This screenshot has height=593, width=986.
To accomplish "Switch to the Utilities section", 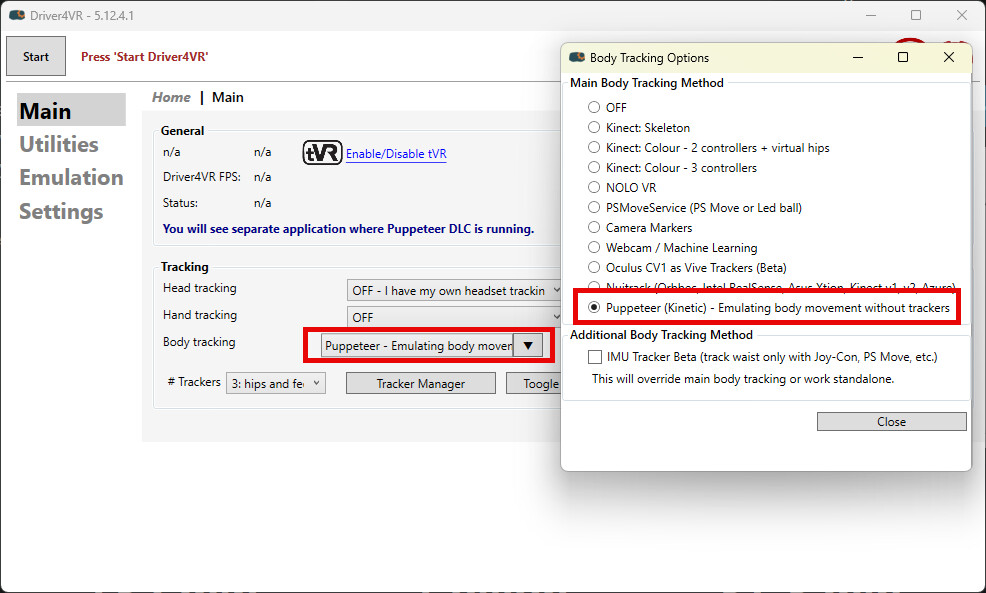I will tap(58, 144).
